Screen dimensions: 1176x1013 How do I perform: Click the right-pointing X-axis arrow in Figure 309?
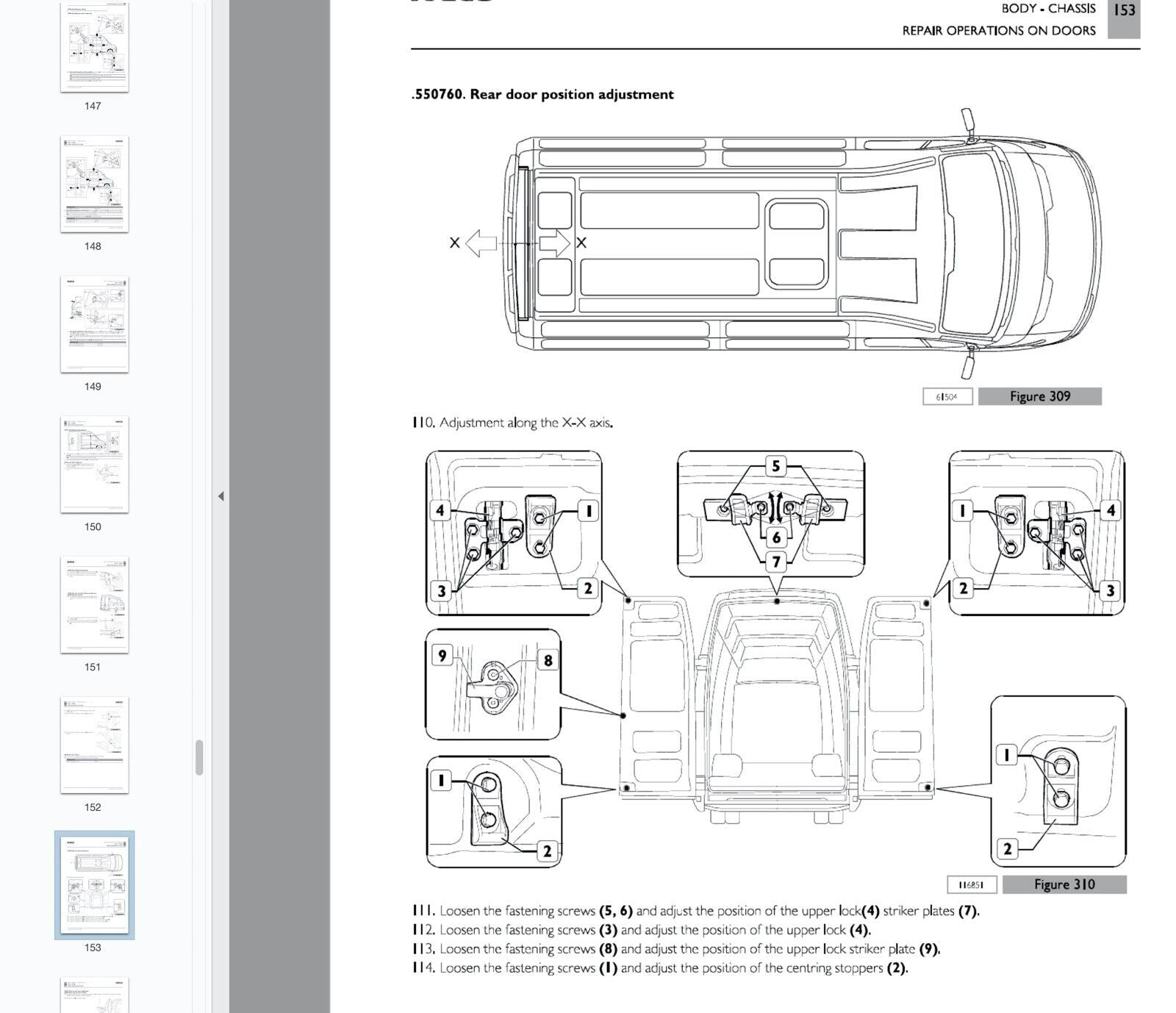click(554, 243)
